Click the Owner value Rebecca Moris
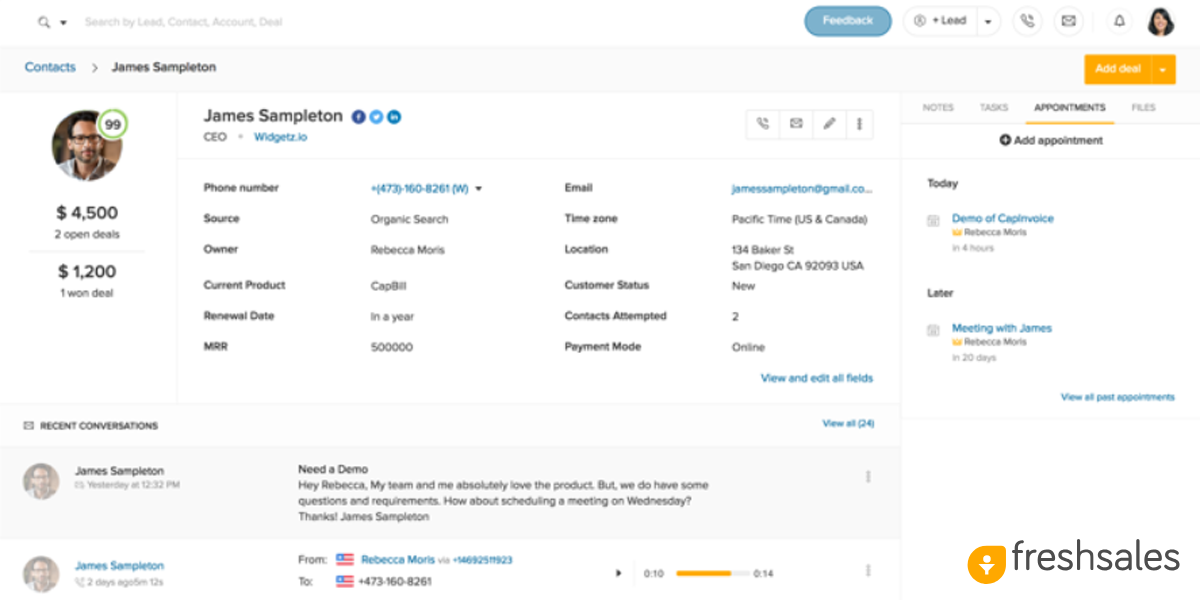Viewport: 1200px width, 600px height. pyautogui.click(x=407, y=250)
